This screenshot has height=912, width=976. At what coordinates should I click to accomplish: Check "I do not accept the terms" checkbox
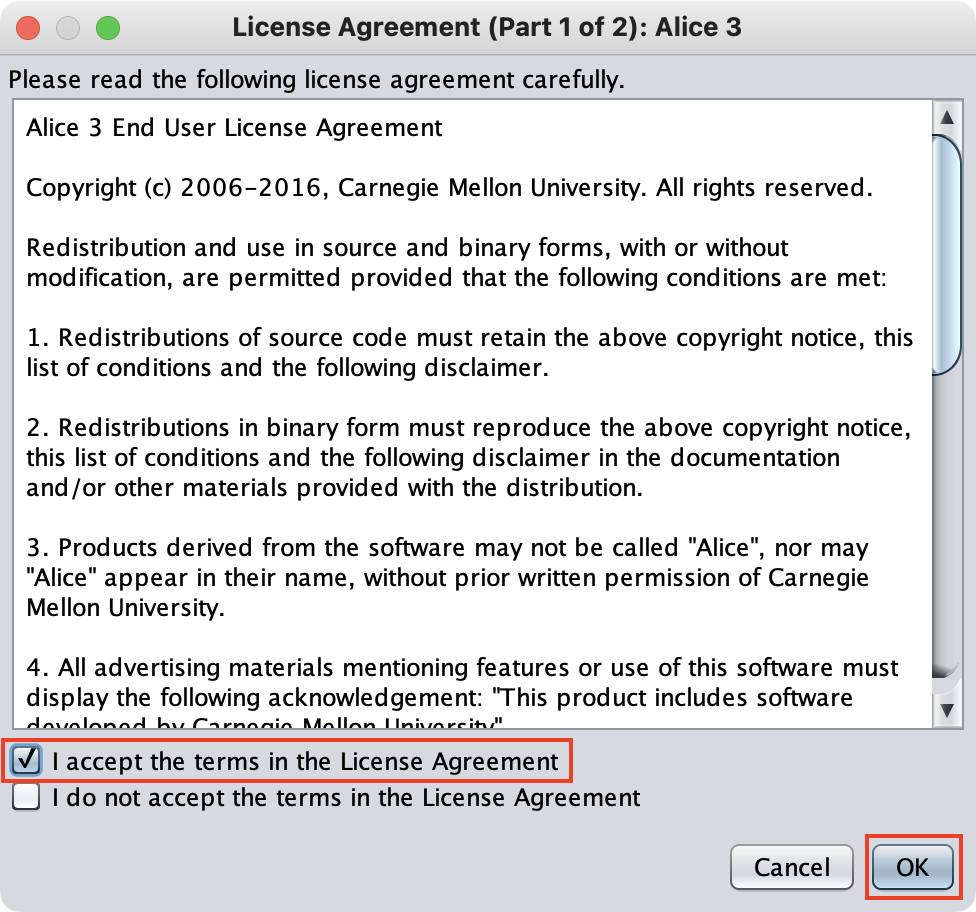25,797
